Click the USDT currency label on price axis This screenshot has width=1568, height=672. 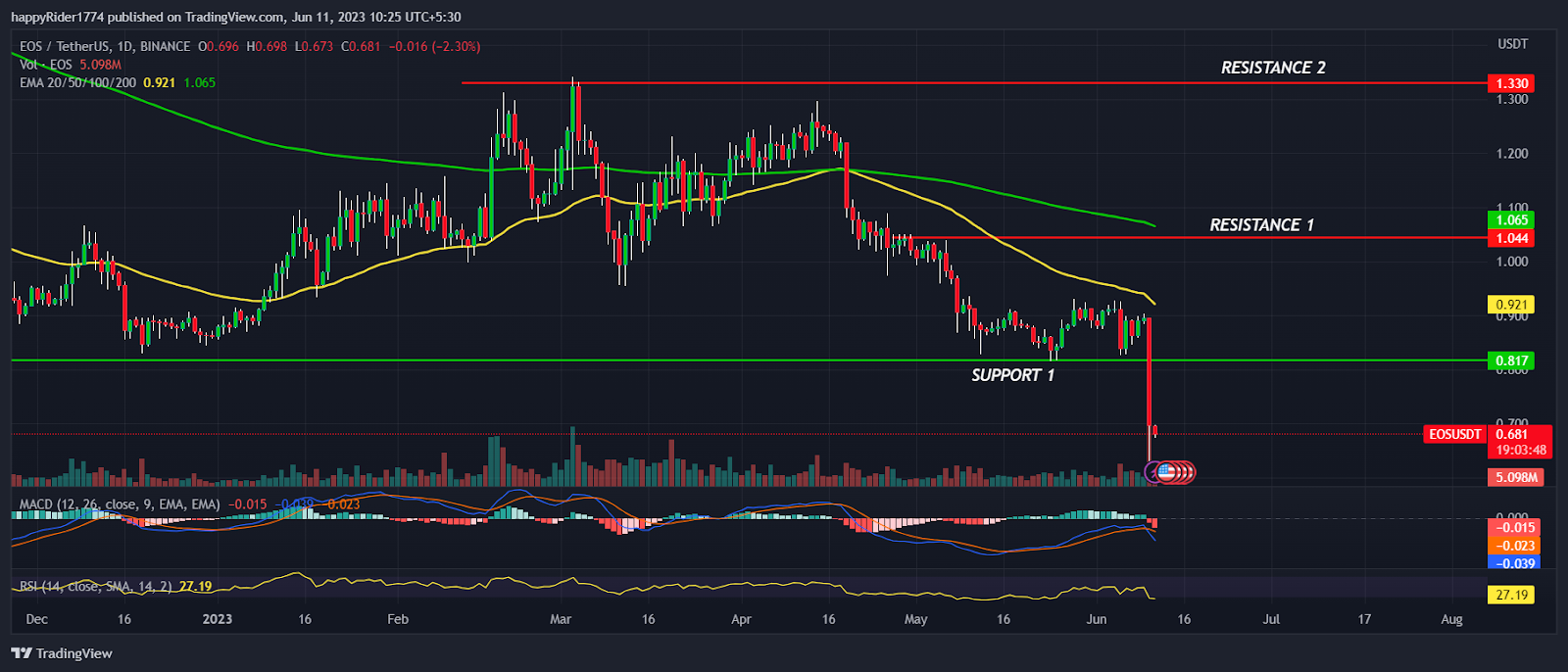pyautogui.click(x=1512, y=44)
